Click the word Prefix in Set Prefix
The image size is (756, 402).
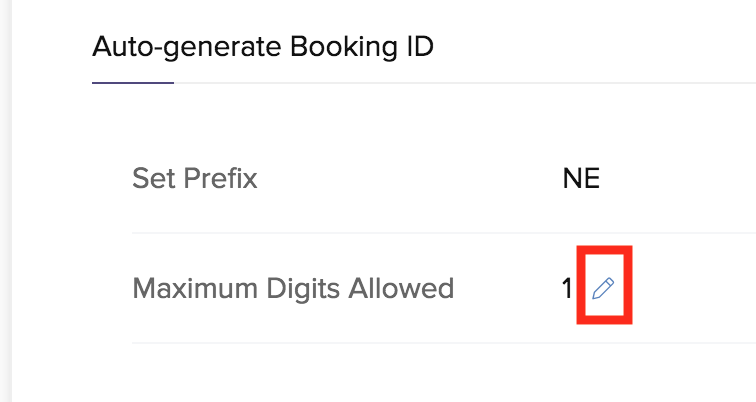click(220, 178)
